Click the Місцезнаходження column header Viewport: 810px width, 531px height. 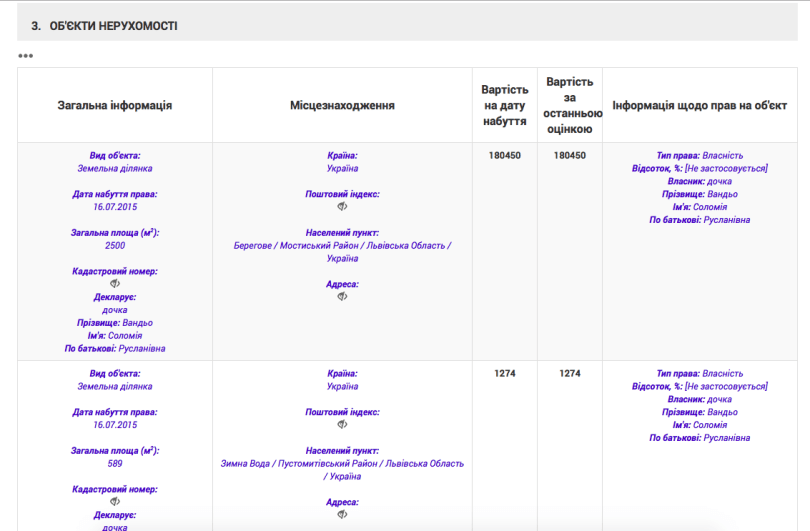pos(342,105)
